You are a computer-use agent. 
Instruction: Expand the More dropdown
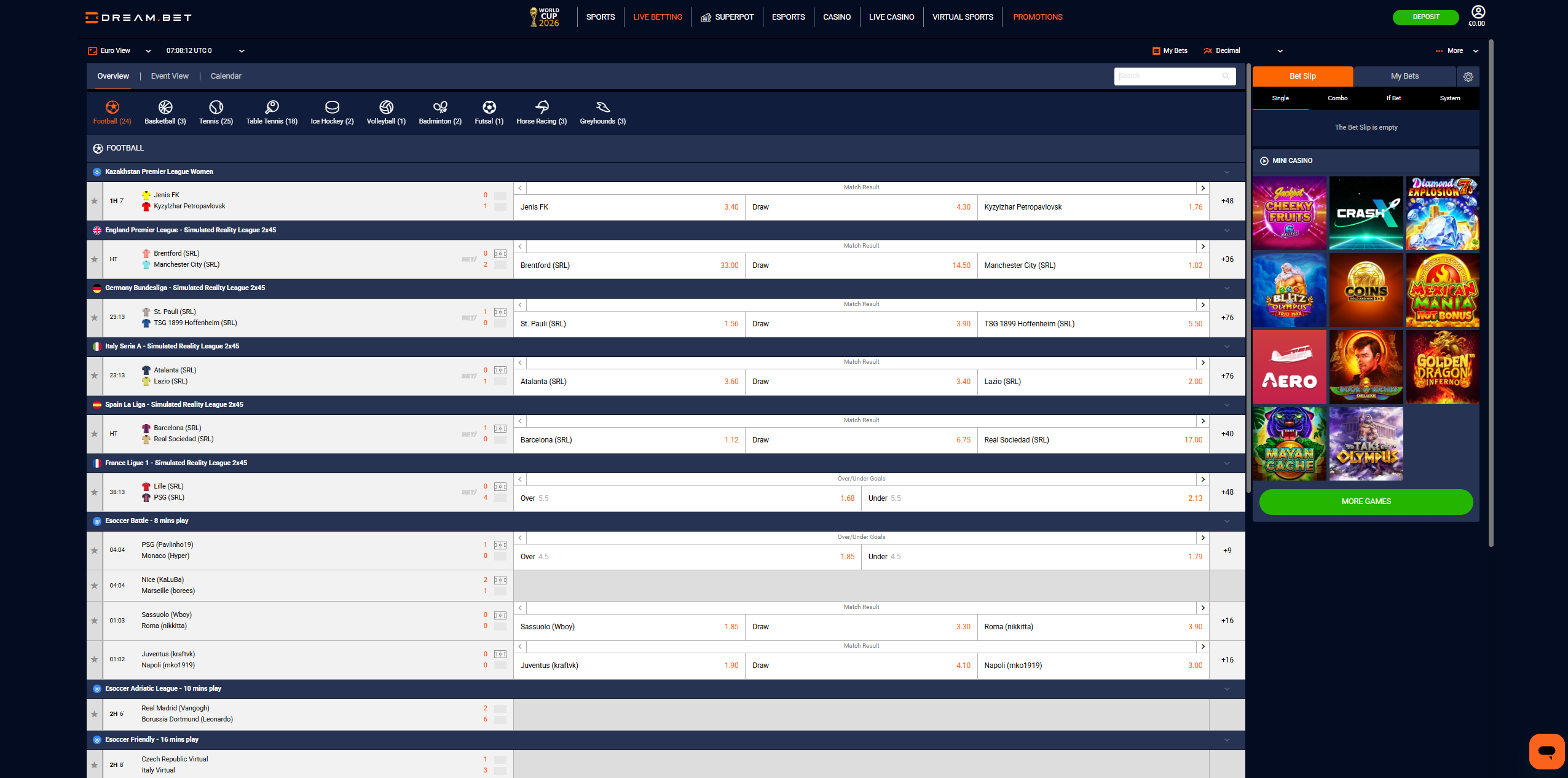[x=1457, y=51]
